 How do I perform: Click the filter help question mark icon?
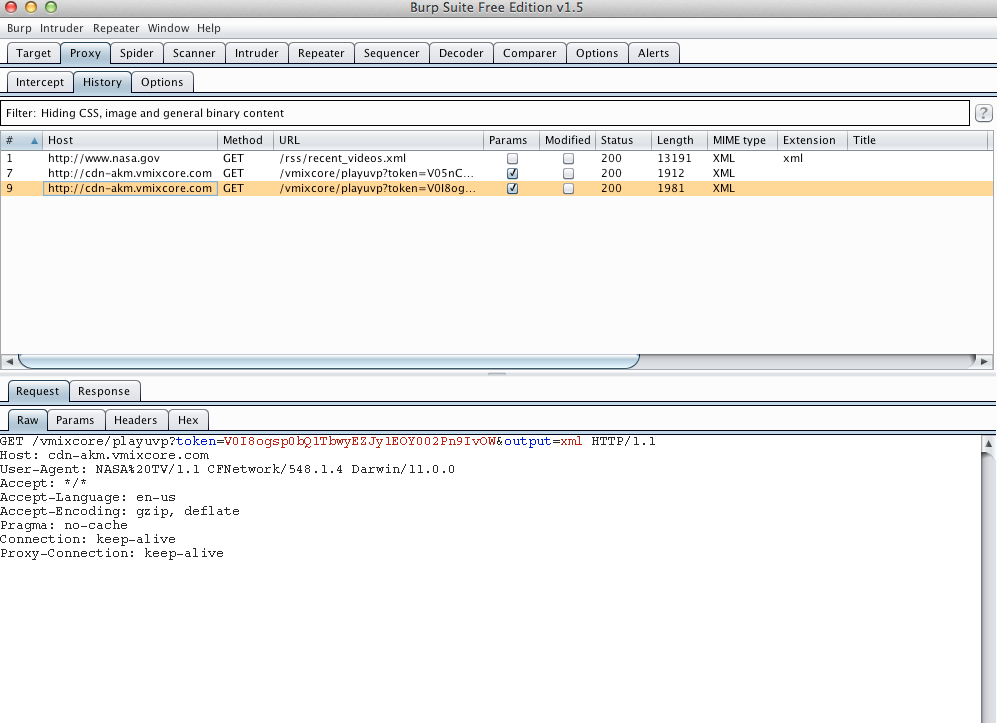[x=983, y=113]
